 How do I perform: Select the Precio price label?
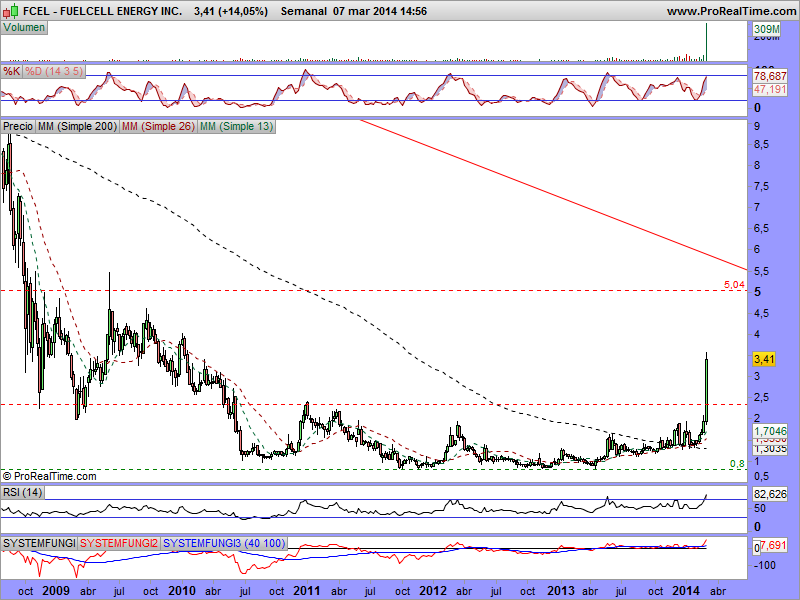tap(18, 126)
